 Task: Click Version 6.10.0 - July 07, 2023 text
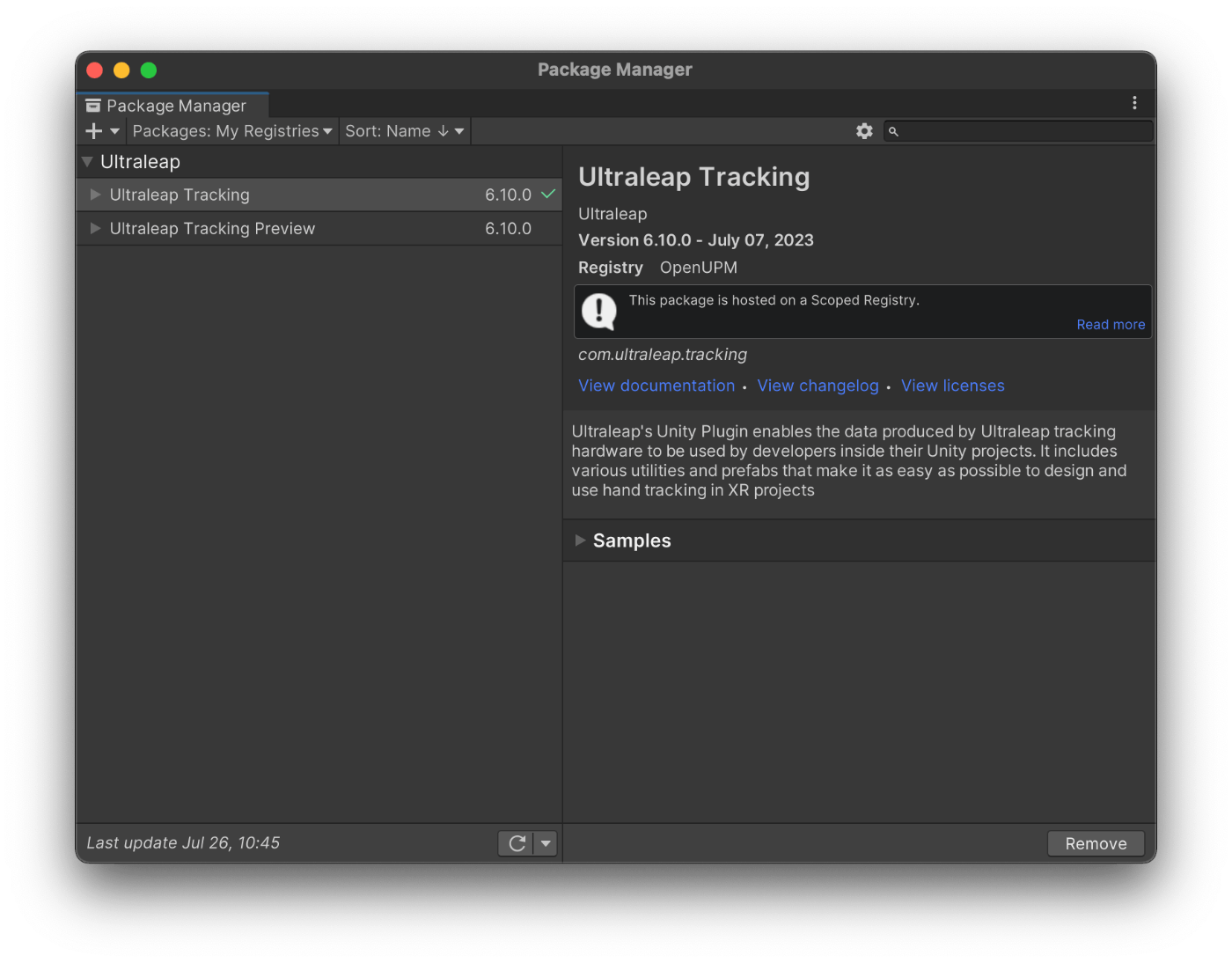click(696, 240)
